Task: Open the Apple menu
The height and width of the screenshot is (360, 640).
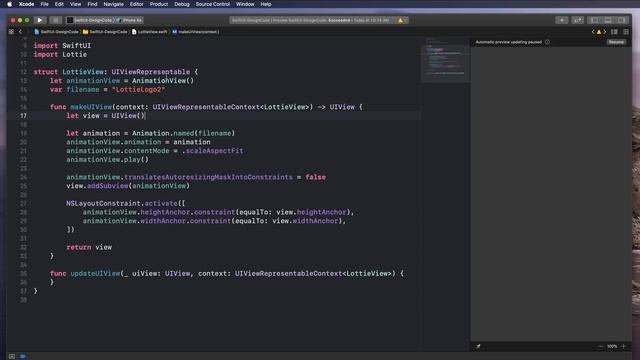Action: [9, 4]
